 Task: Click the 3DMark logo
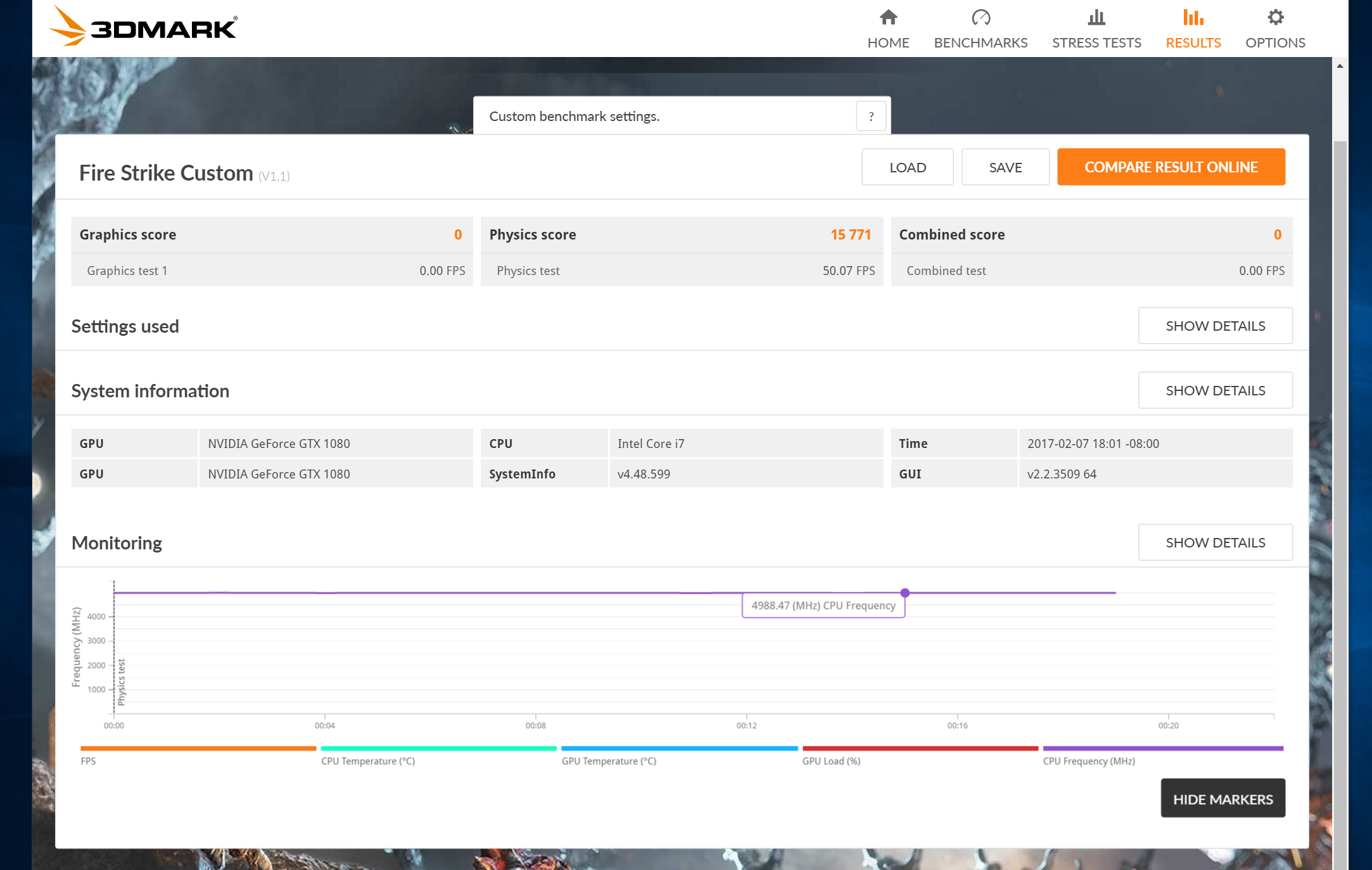tap(143, 27)
